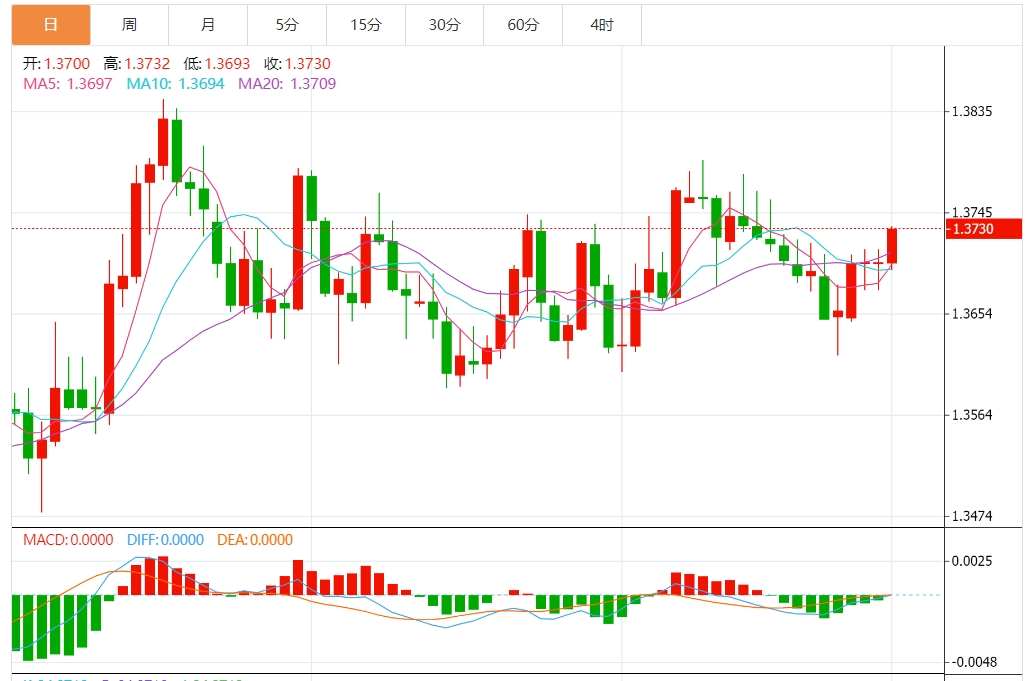Select the 4时 timeframe tab
This screenshot has height=681, width=1032.
pos(602,25)
